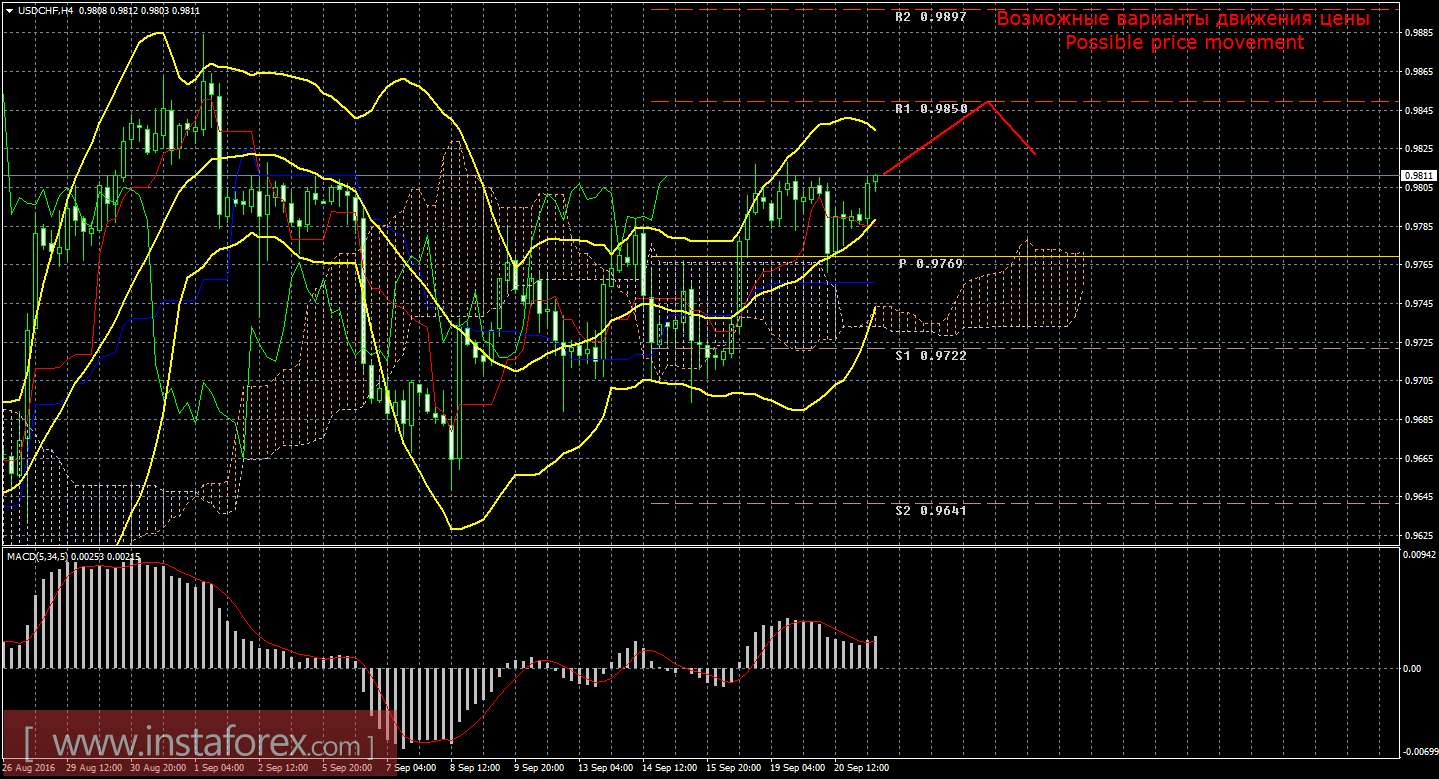Select the red forecast line peak near R1
This screenshot has height=779, width=1439.
point(988,102)
